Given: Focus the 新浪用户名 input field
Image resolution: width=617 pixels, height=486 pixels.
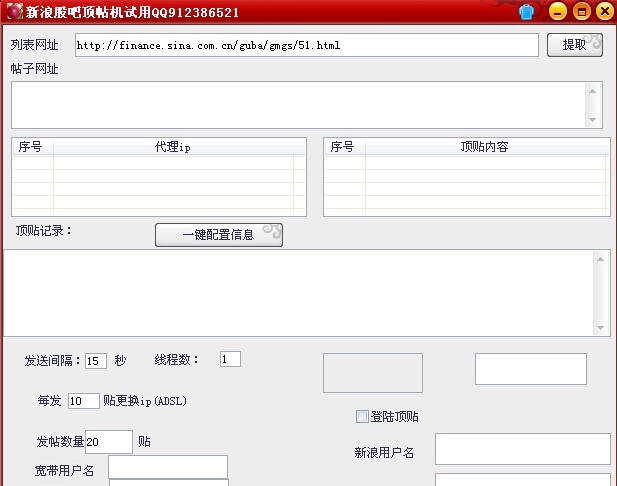Looking at the screenshot, I should click(x=523, y=449).
